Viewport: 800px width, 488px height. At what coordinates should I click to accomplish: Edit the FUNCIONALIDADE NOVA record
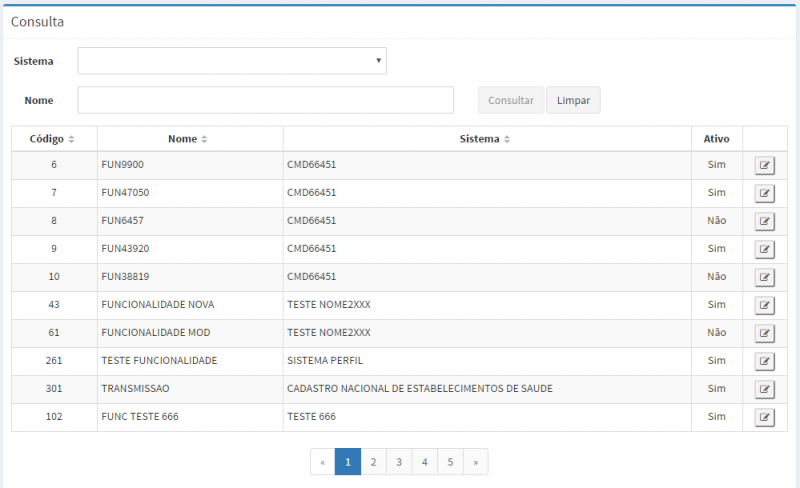point(765,305)
